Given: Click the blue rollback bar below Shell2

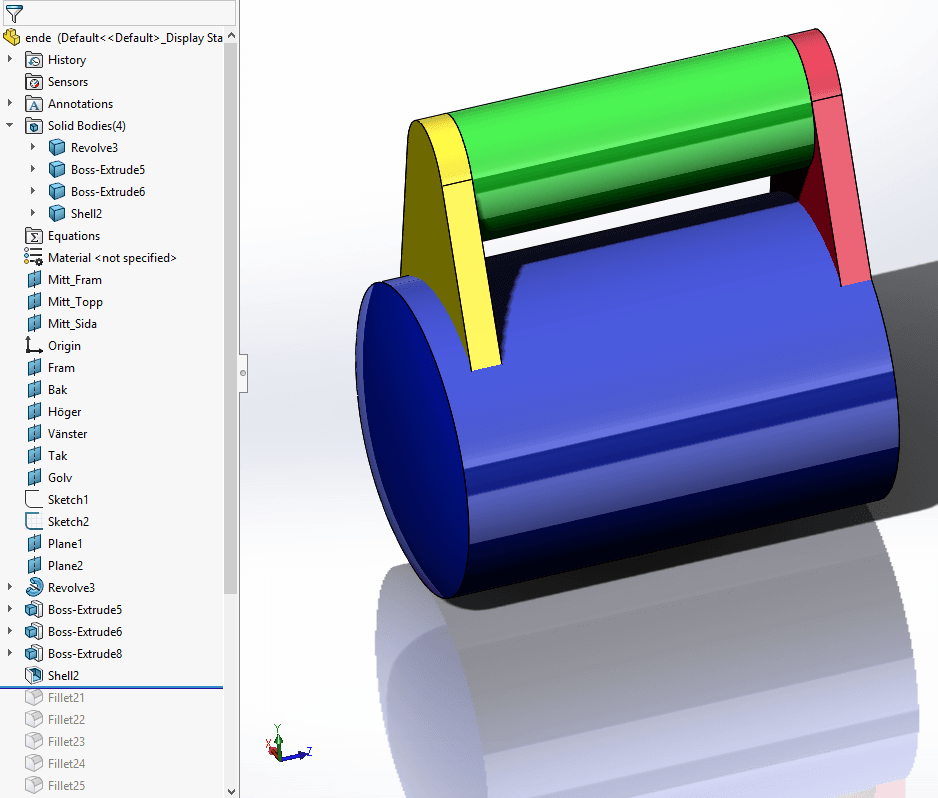Looking at the screenshot, I should [110, 688].
